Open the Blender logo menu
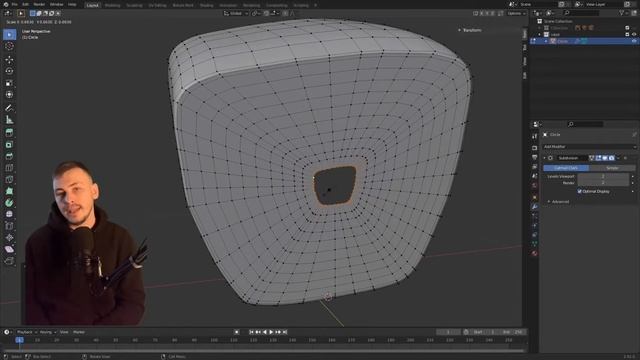 click(x=5, y=4)
